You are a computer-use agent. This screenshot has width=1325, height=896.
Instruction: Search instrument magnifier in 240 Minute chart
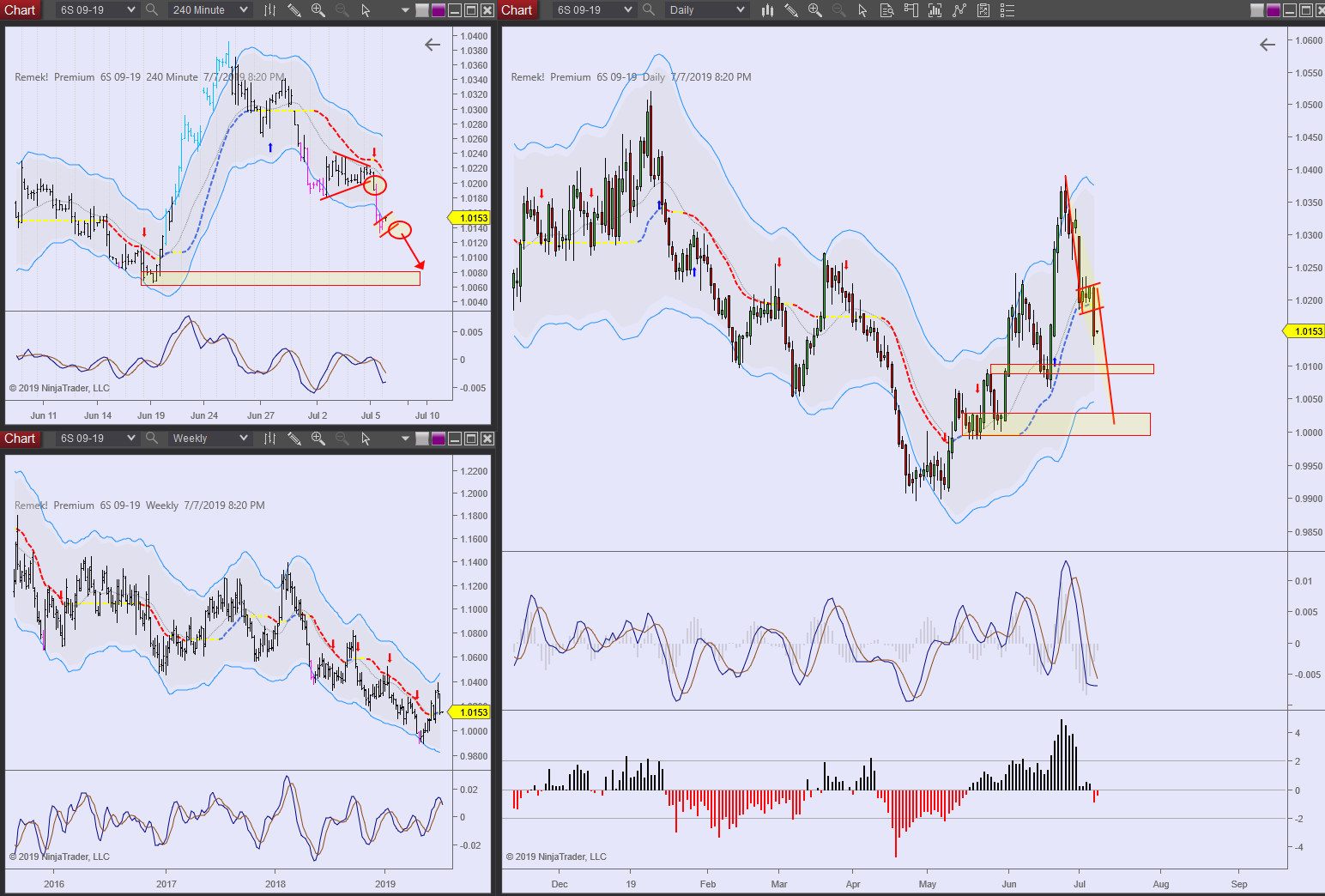(x=152, y=10)
